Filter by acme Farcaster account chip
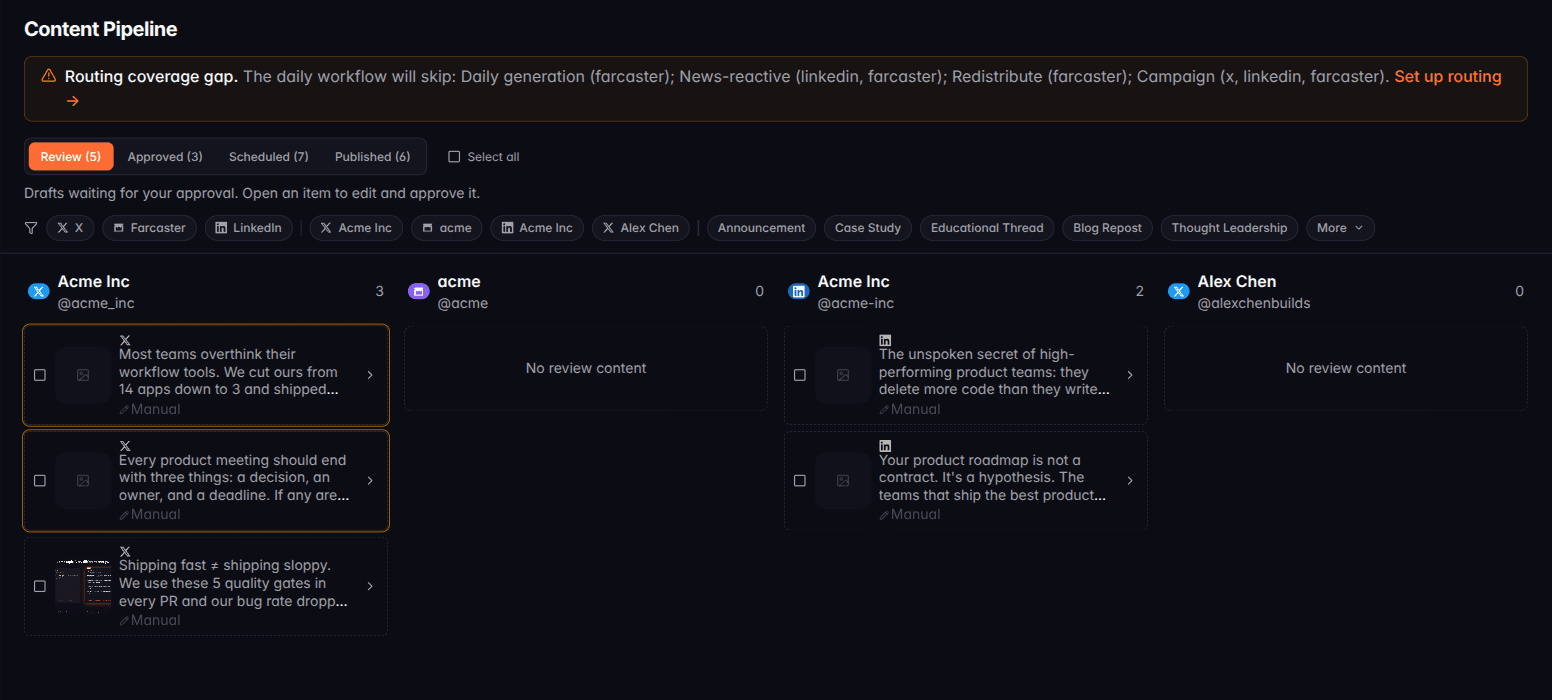1552x700 pixels. pos(447,228)
